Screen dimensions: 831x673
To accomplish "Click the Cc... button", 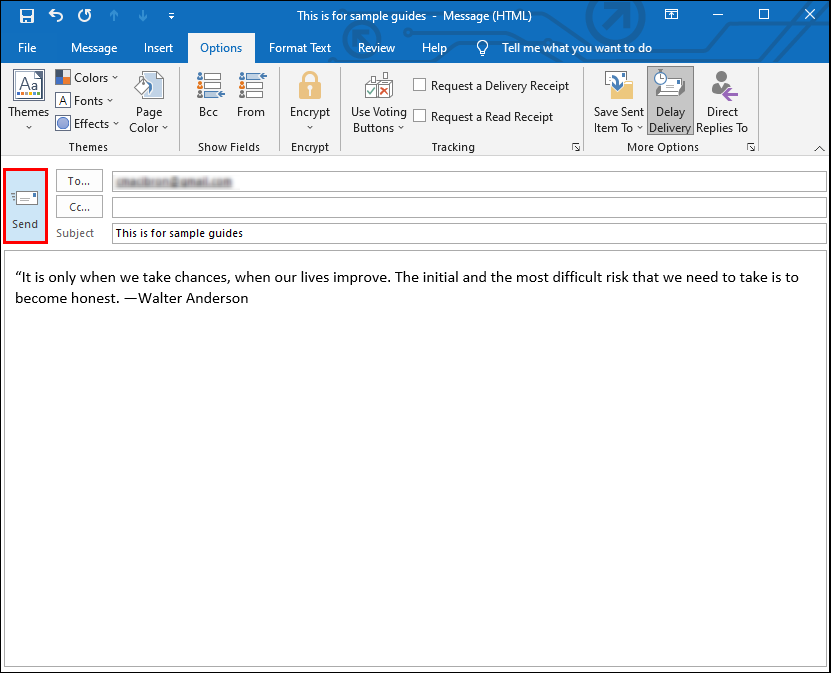I will pos(79,207).
